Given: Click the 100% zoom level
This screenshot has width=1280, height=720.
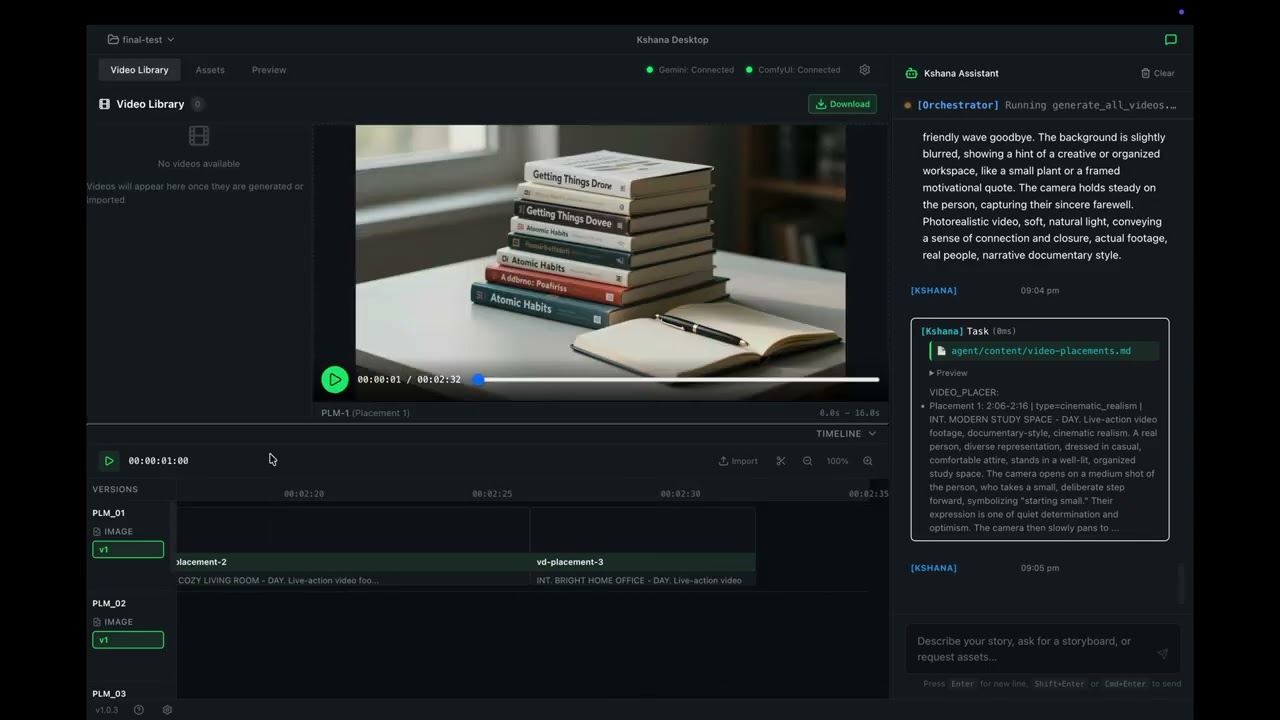Looking at the screenshot, I should click(837, 461).
